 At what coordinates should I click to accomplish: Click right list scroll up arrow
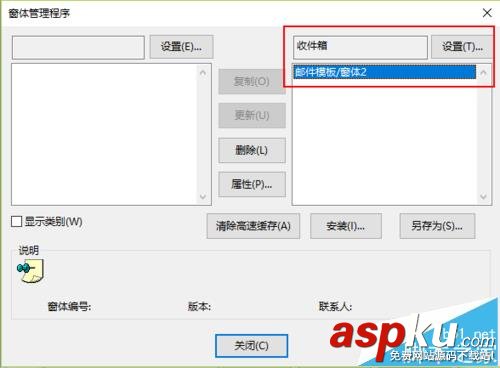(x=483, y=72)
